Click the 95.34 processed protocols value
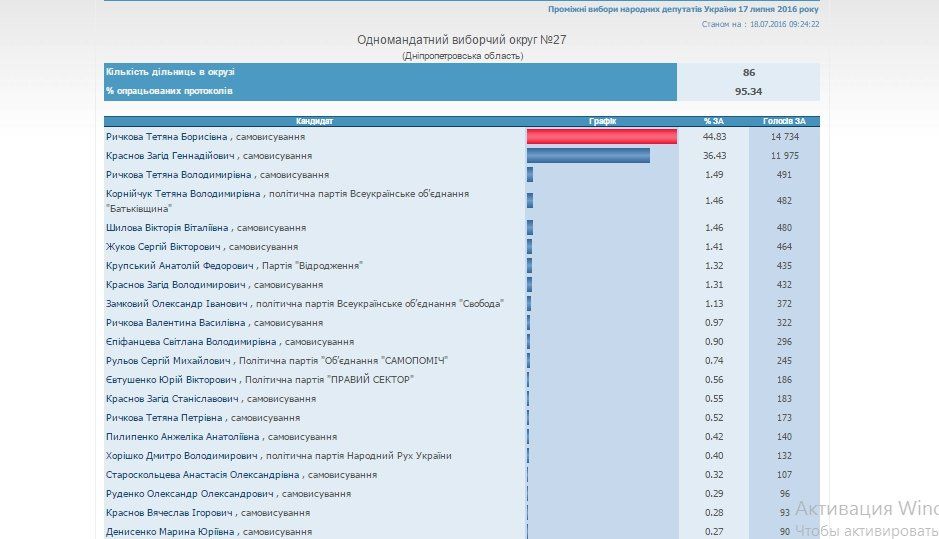The image size is (939, 539). point(748,91)
